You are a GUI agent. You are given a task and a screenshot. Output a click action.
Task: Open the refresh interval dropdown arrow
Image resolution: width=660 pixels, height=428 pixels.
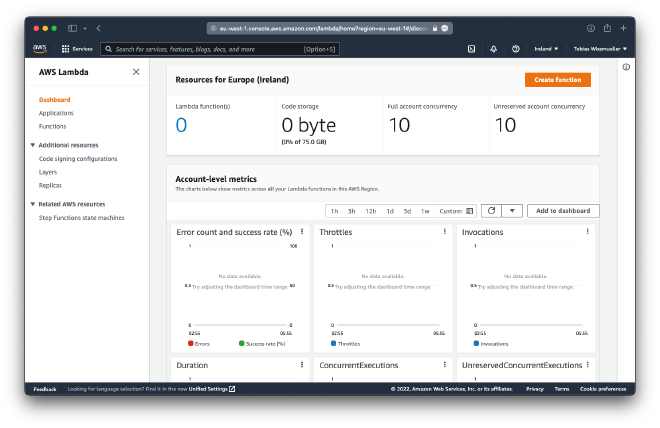(511, 211)
